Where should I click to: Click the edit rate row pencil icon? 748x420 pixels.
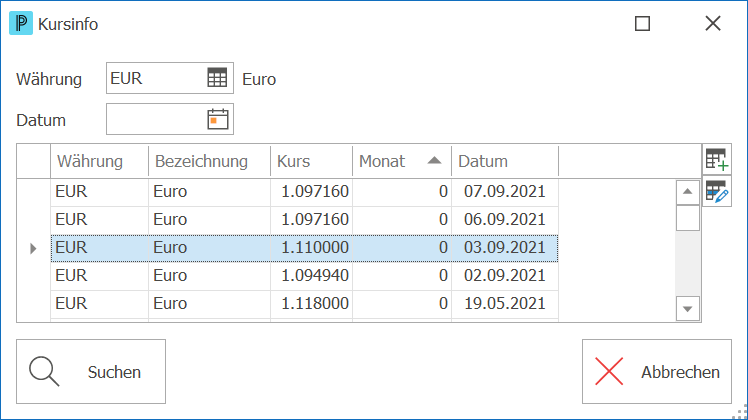[717, 192]
